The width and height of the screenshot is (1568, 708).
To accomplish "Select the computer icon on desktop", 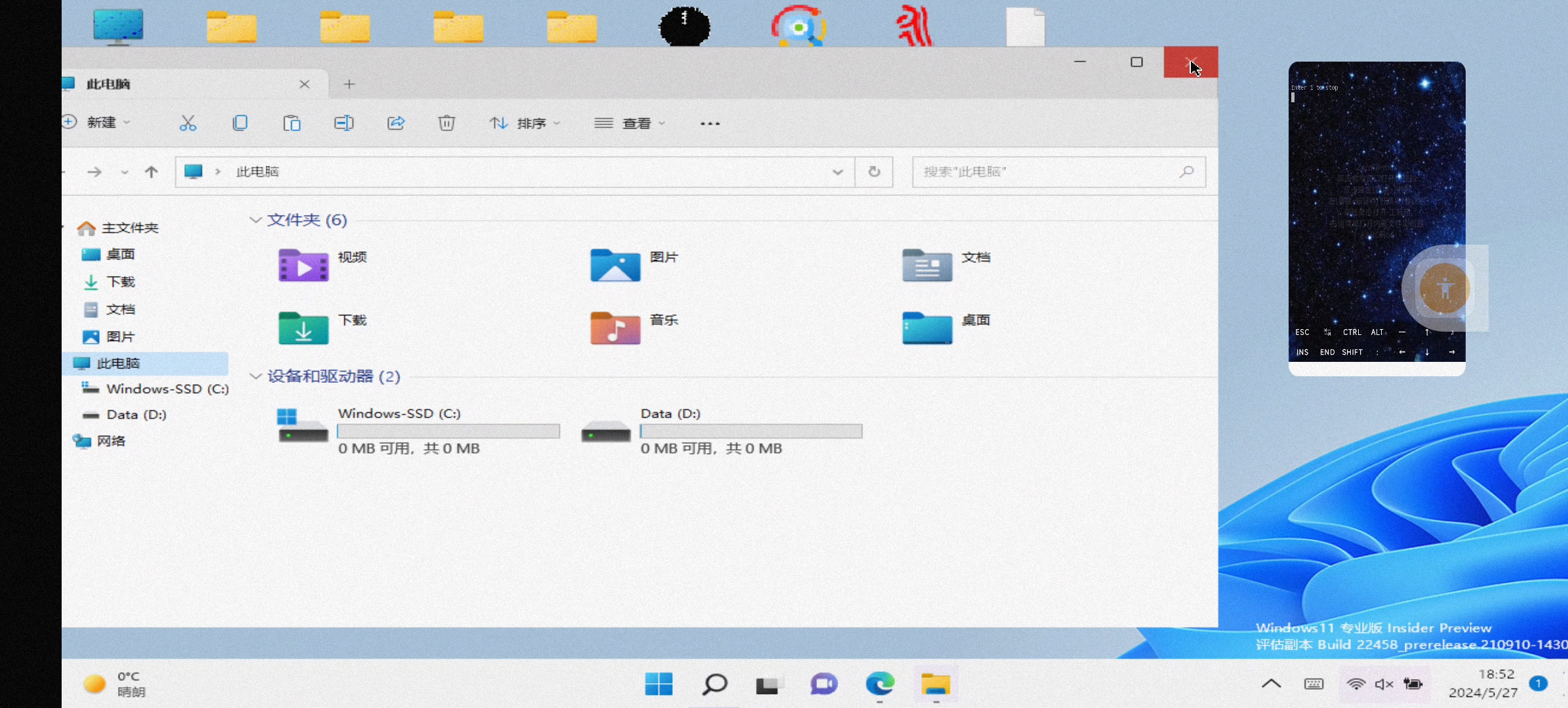I will click(118, 27).
